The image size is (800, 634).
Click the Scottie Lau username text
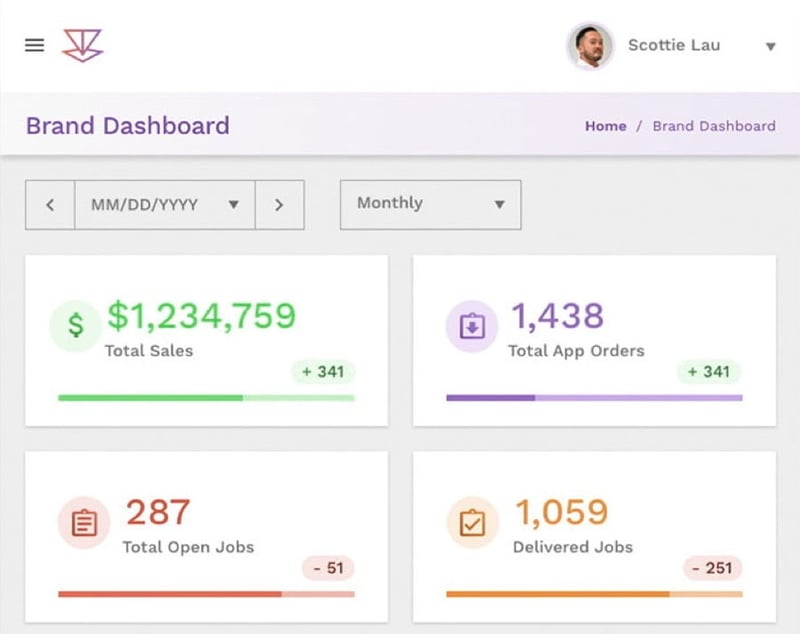pyautogui.click(x=673, y=45)
